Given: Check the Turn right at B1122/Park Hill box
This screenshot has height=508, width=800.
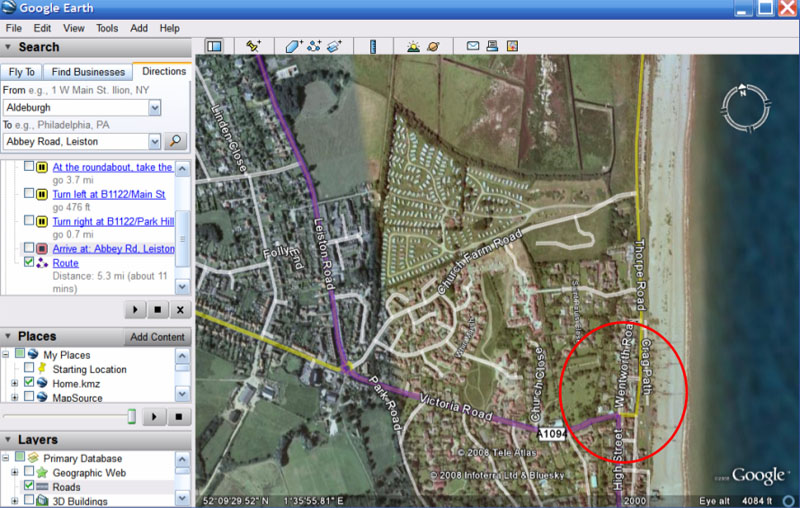Looking at the screenshot, I should point(29,220).
